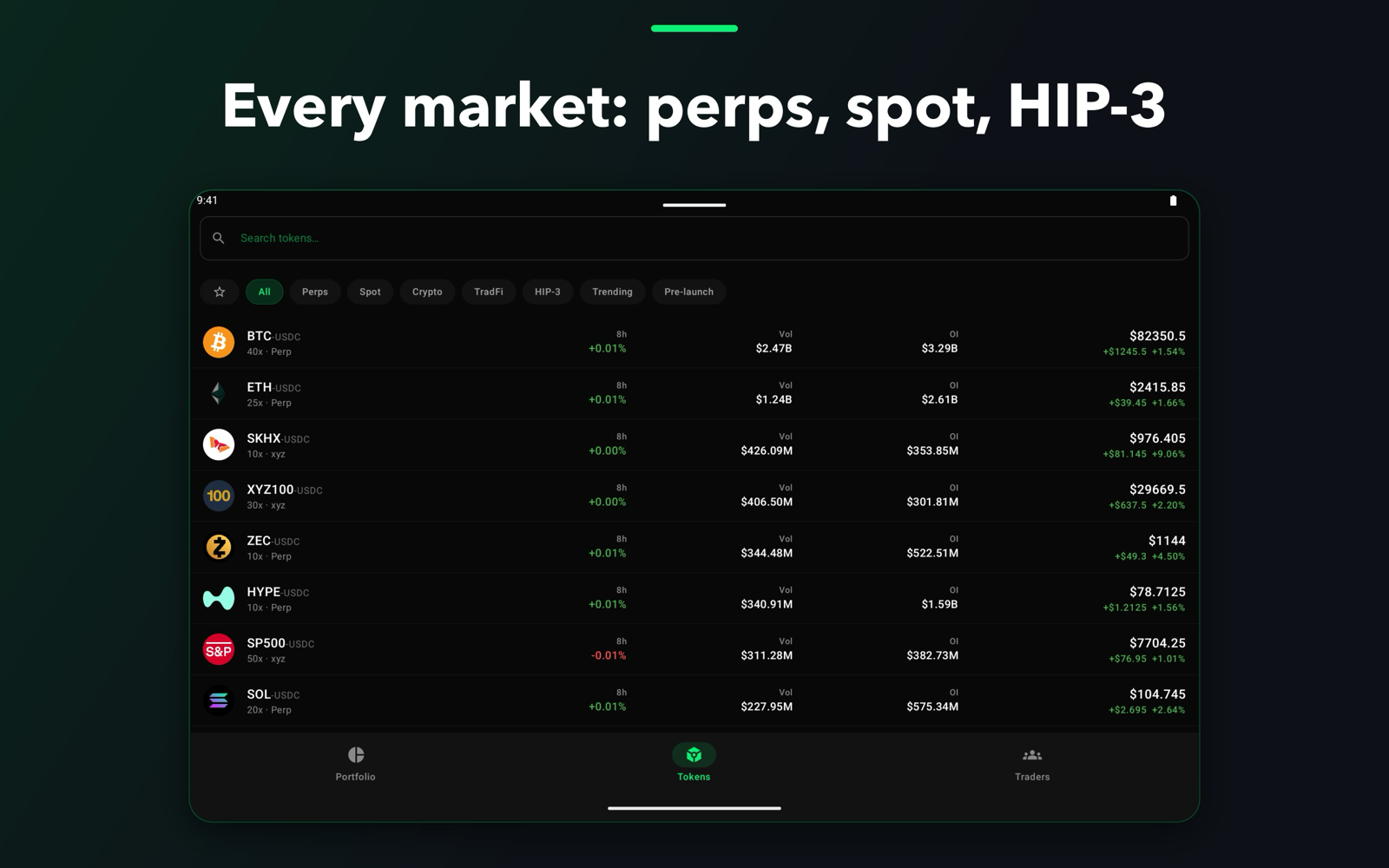Click ETH open interest $2.61B
The height and width of the screenshot is (868, 1389).
pos(939,399)
